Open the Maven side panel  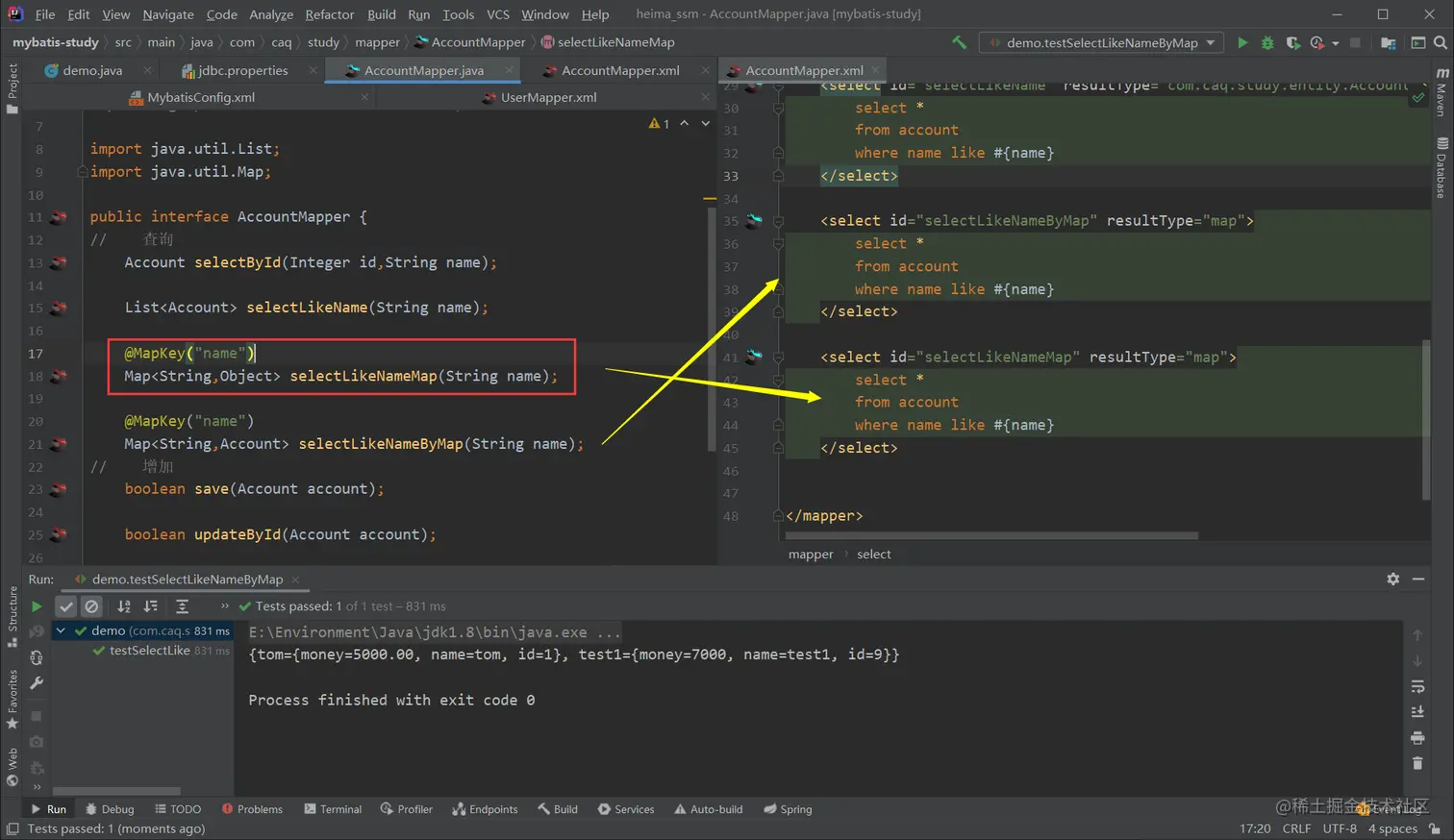[x=1441, y=93]
